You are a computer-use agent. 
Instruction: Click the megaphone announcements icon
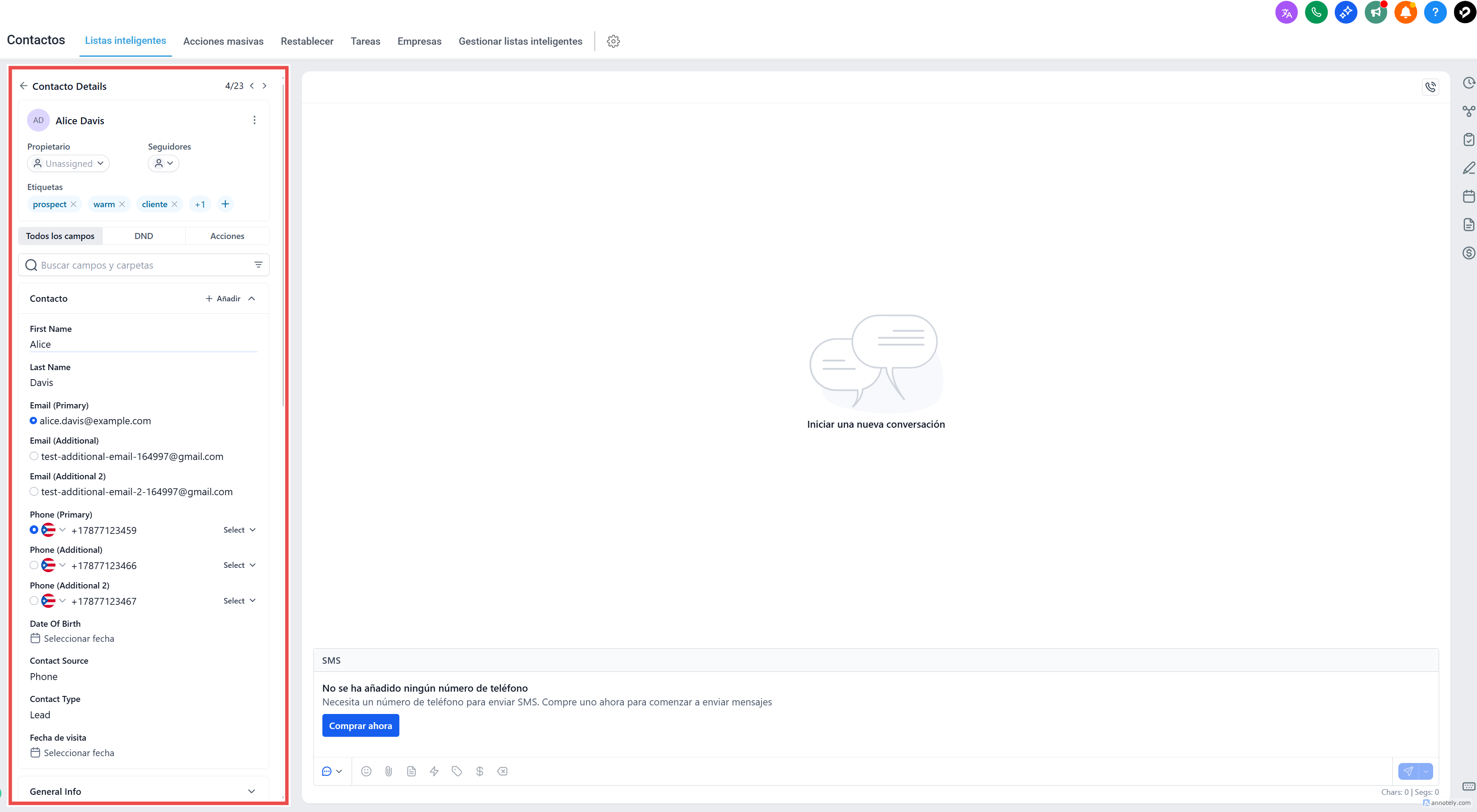pos(1376,12)
